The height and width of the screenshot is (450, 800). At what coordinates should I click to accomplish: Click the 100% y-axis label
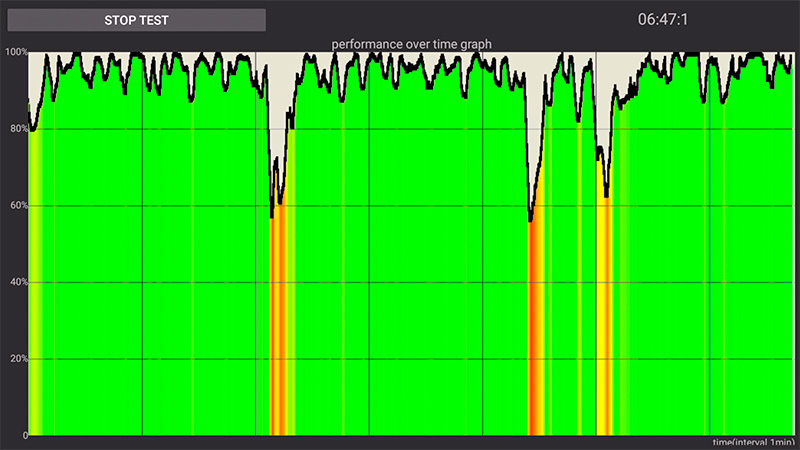pyautogui.click(x=14, y=52)
